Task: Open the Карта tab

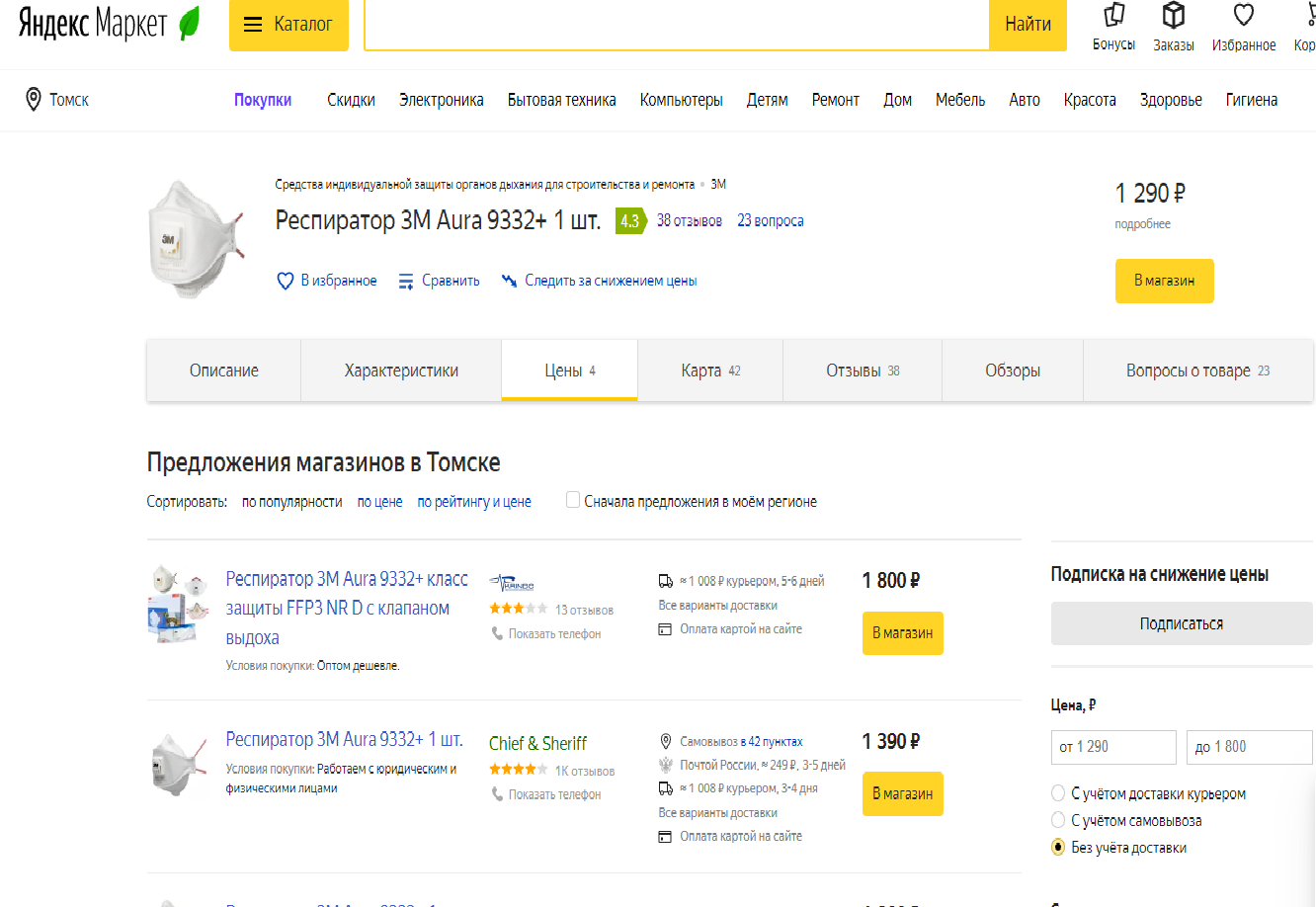Action: 710,371
